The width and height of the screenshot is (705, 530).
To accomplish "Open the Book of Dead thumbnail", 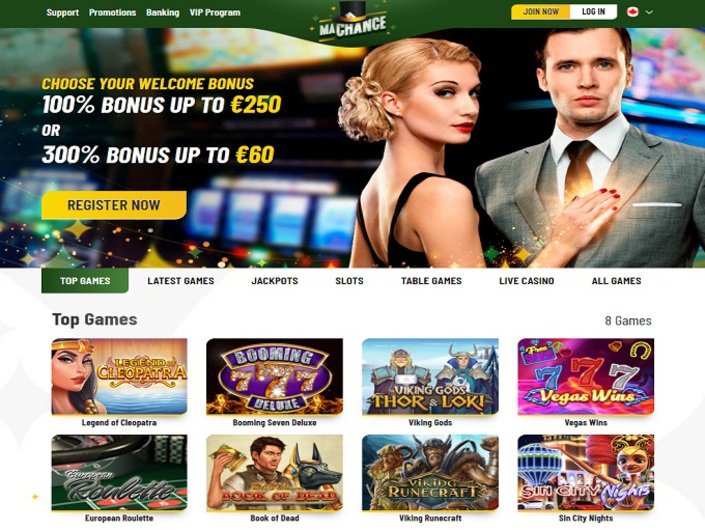I will pyautogui.click(x=275, y=472).
